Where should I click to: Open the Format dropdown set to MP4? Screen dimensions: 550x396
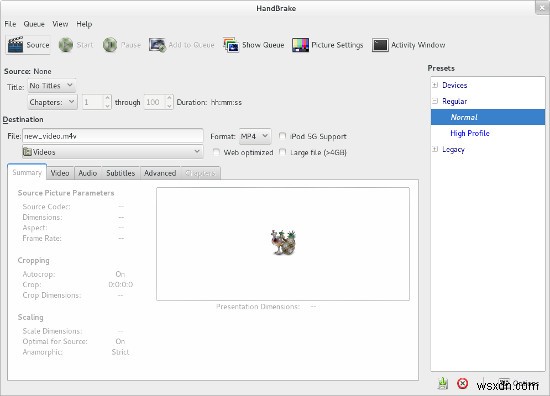click(255, 136)
